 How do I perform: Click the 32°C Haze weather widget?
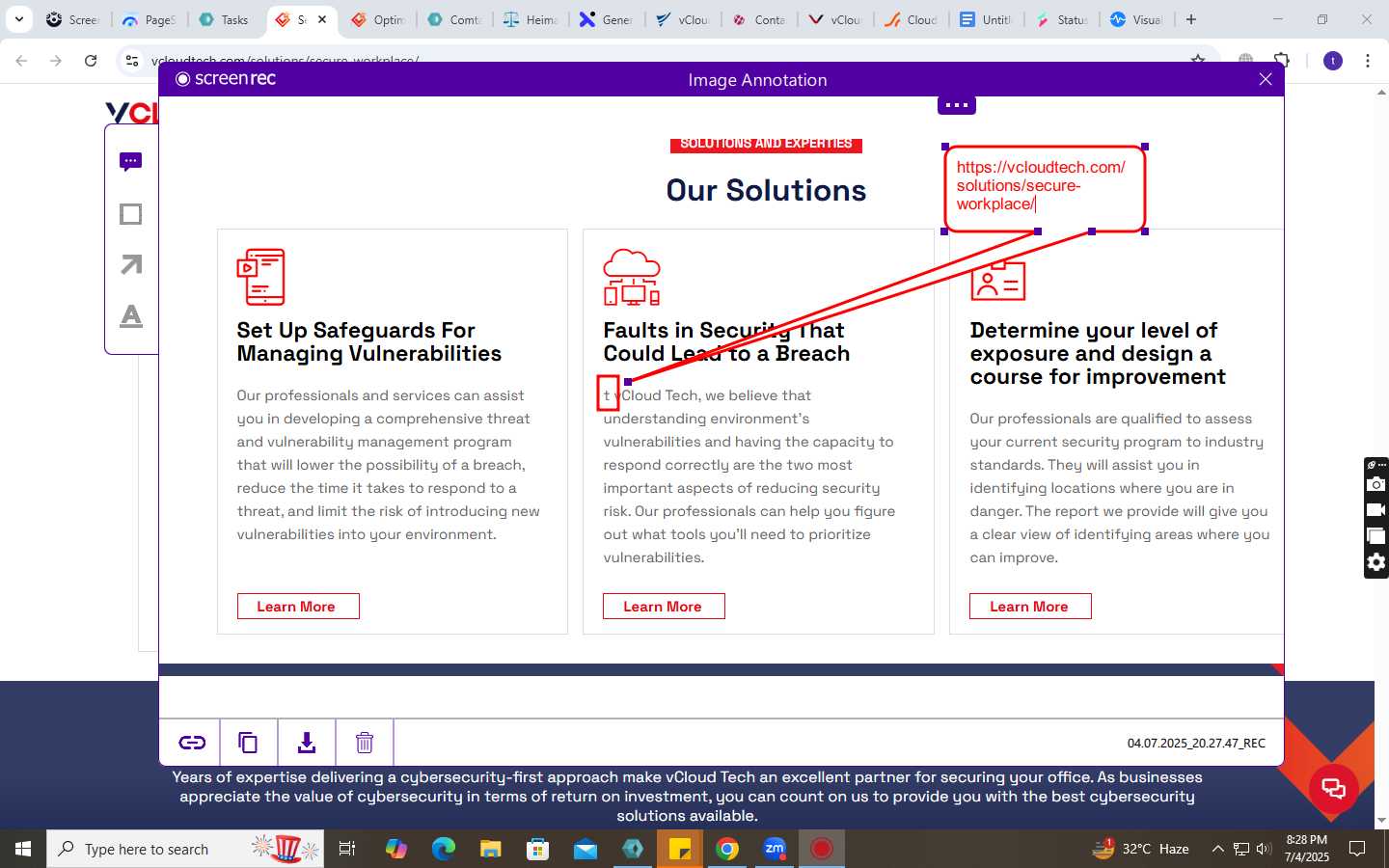pos(1140,849)
